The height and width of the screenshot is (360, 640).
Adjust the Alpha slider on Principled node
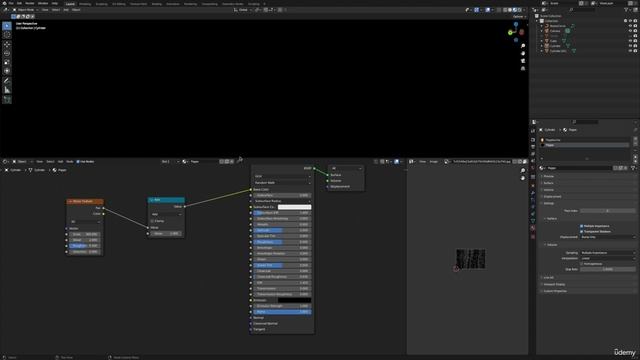(x=282, y=312)
